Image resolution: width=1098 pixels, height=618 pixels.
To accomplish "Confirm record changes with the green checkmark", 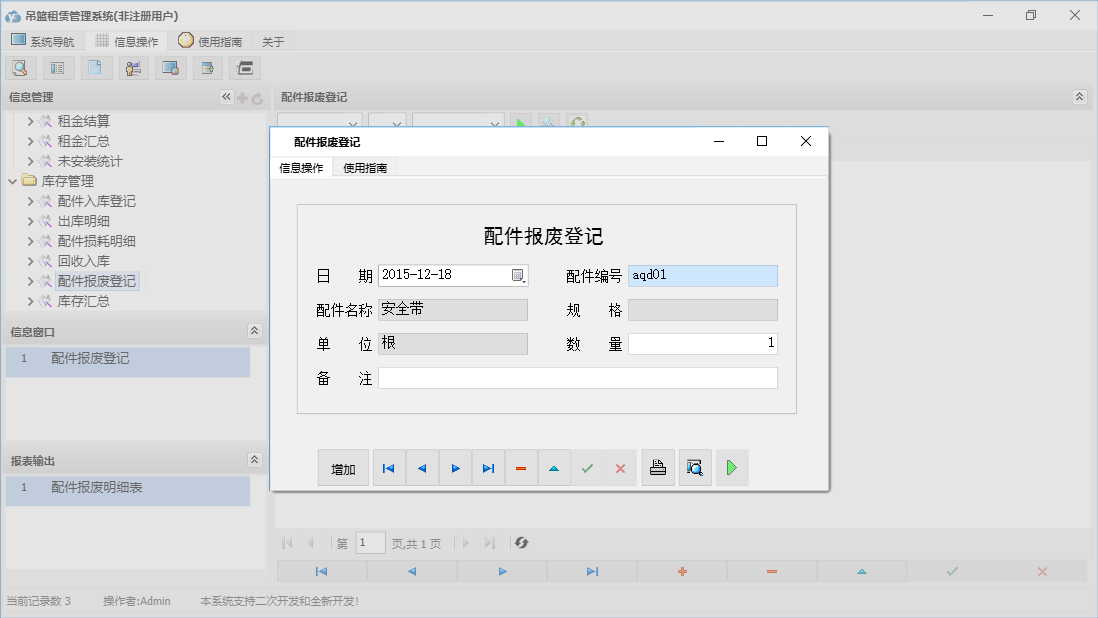I will [x=587, y=467].
